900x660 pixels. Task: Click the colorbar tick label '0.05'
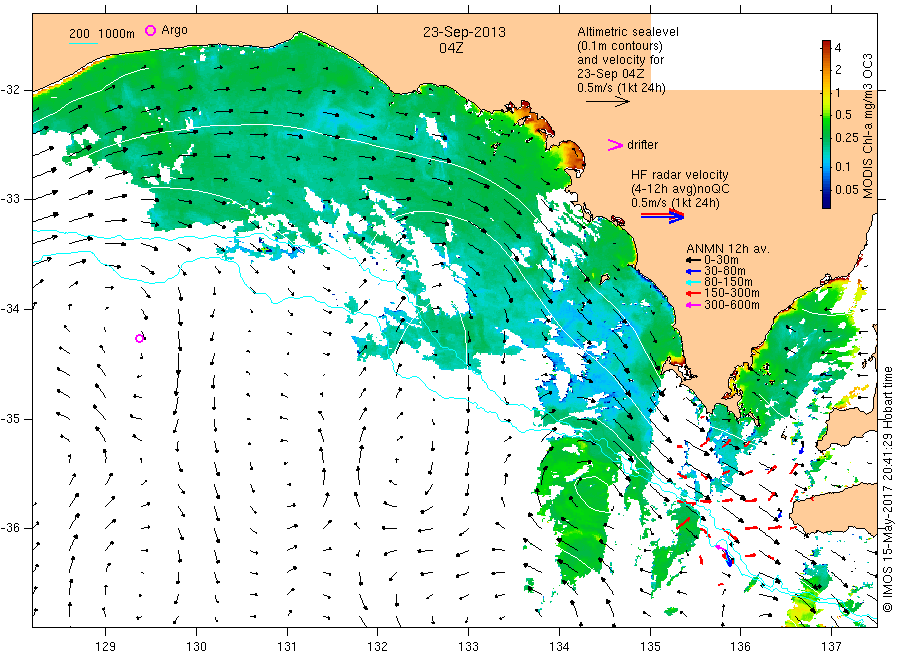click(x=847, y=190)
